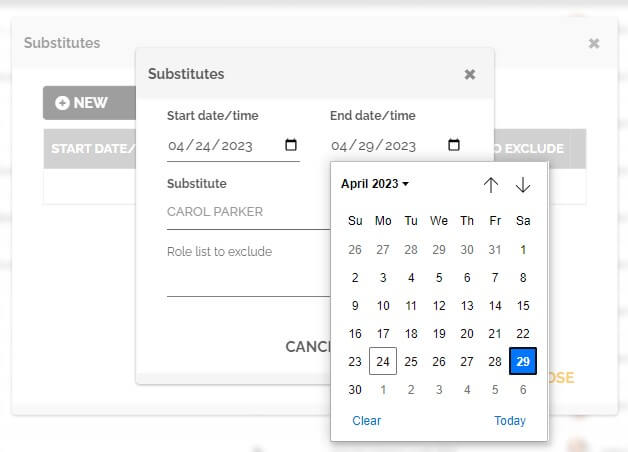Viewport: 628px width, 452px height.
Task: Click Clear in the date picker
Action: coord(366,421)
